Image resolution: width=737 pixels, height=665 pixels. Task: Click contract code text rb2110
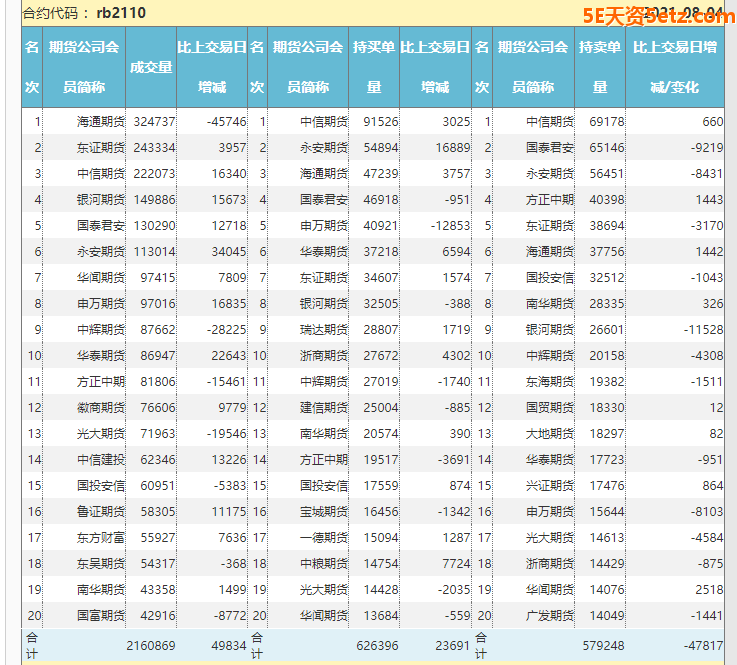click(x=121, y=13)
